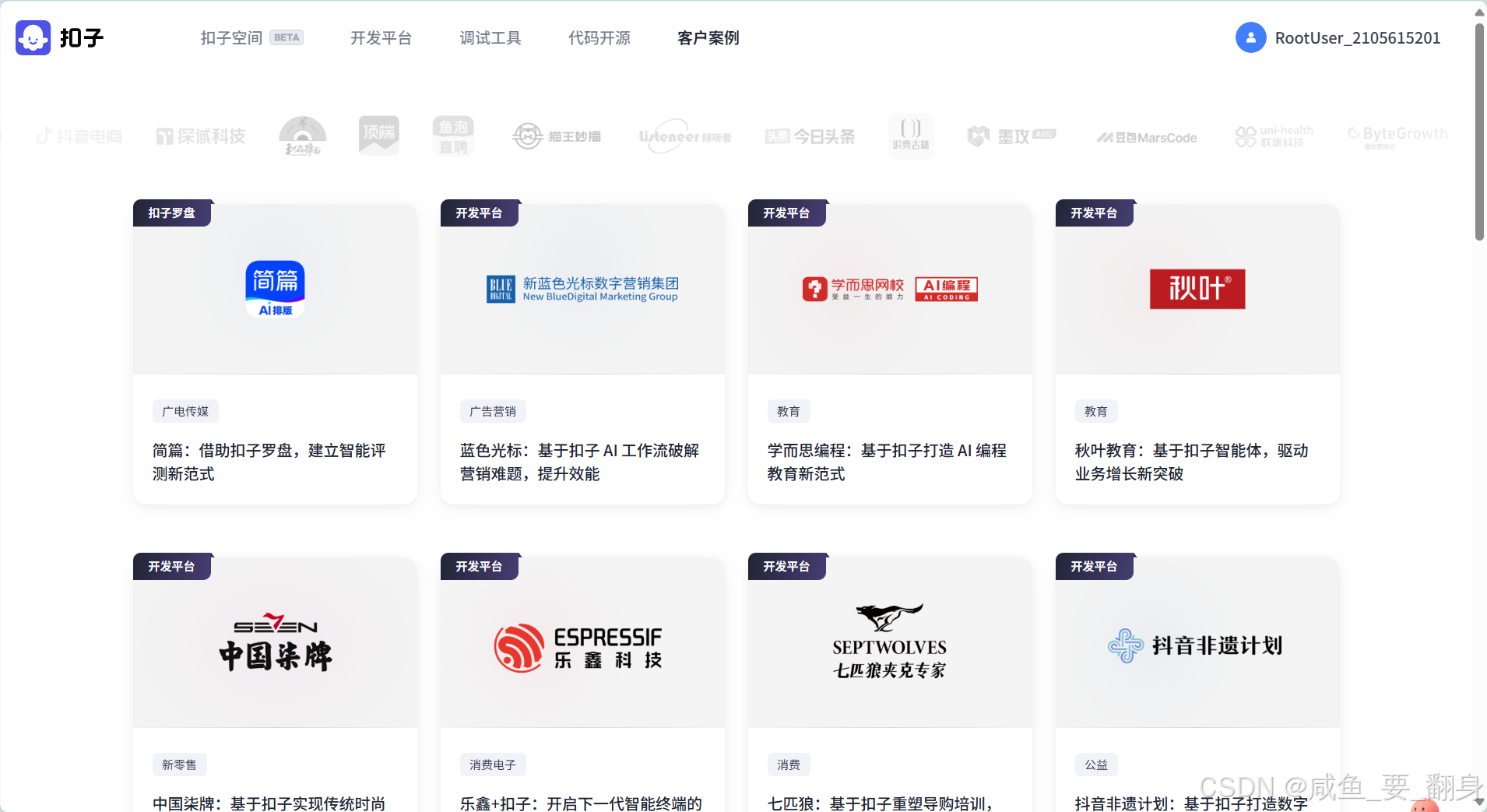The width and height of the screenshot is (1487, 812).
Task: Click the user avatar icon
Action: 1250,37
